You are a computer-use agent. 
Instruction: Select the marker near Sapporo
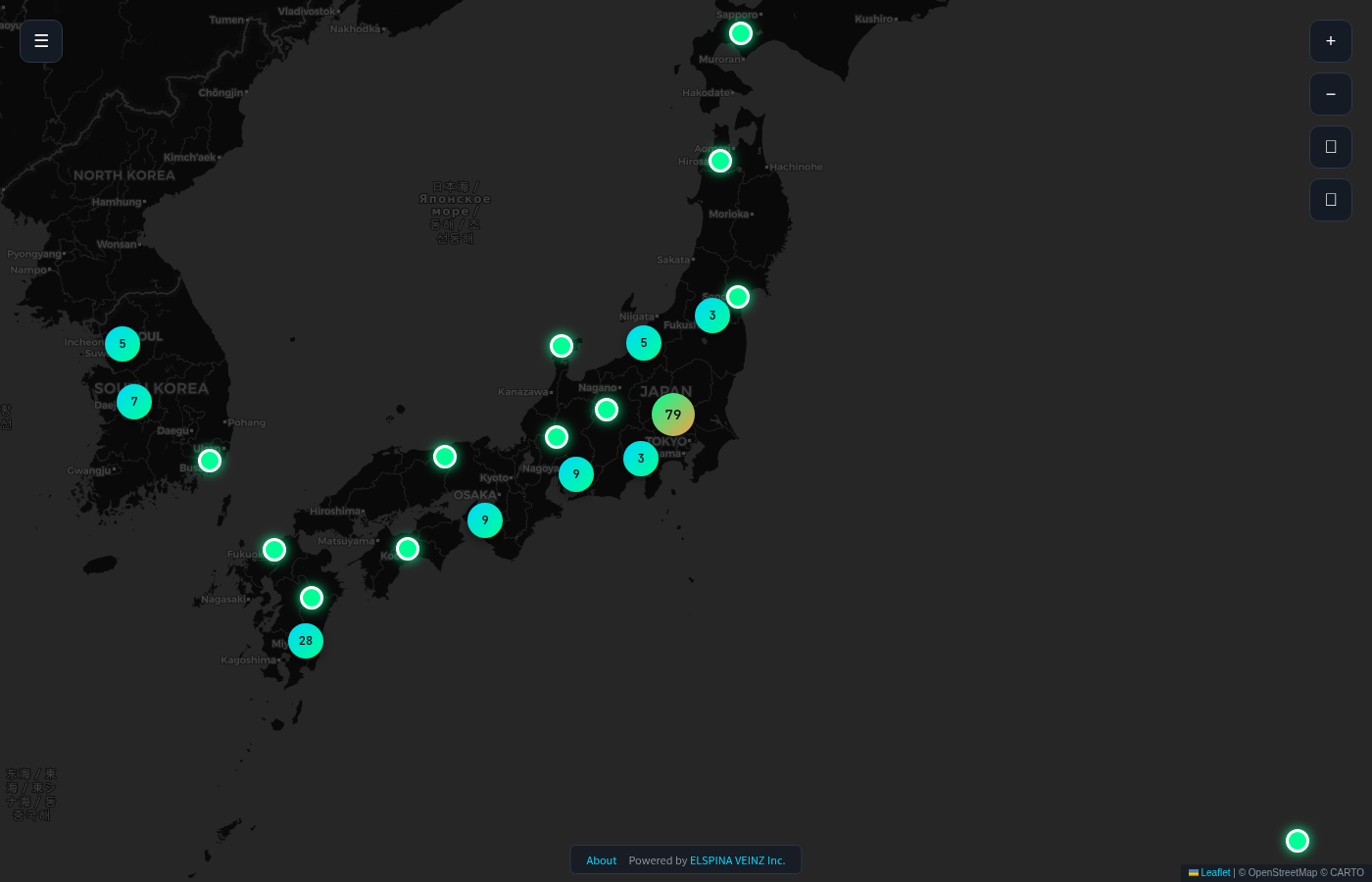click(x=741, y=34)
